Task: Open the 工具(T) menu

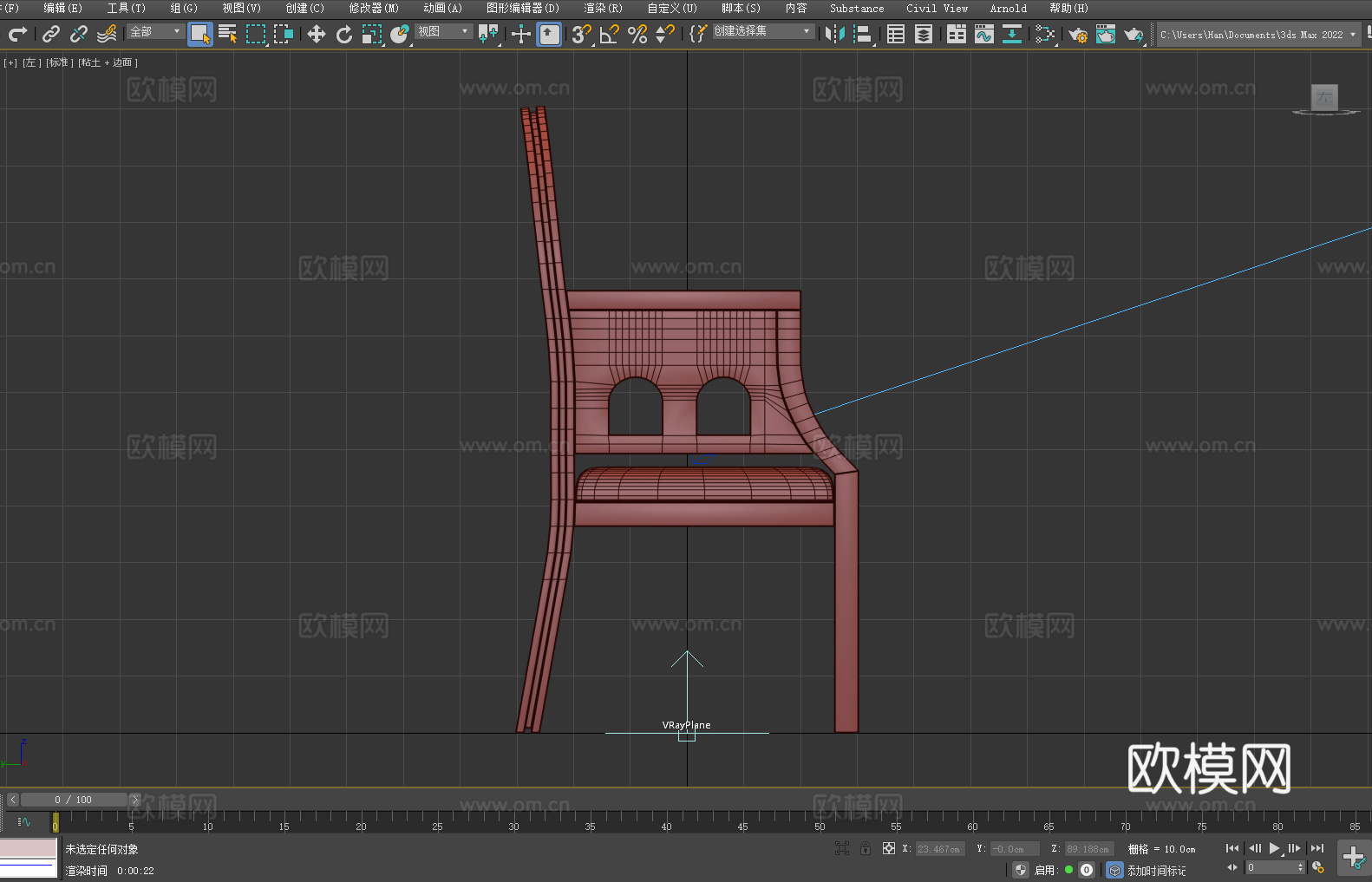Action: tap(126, 8)
